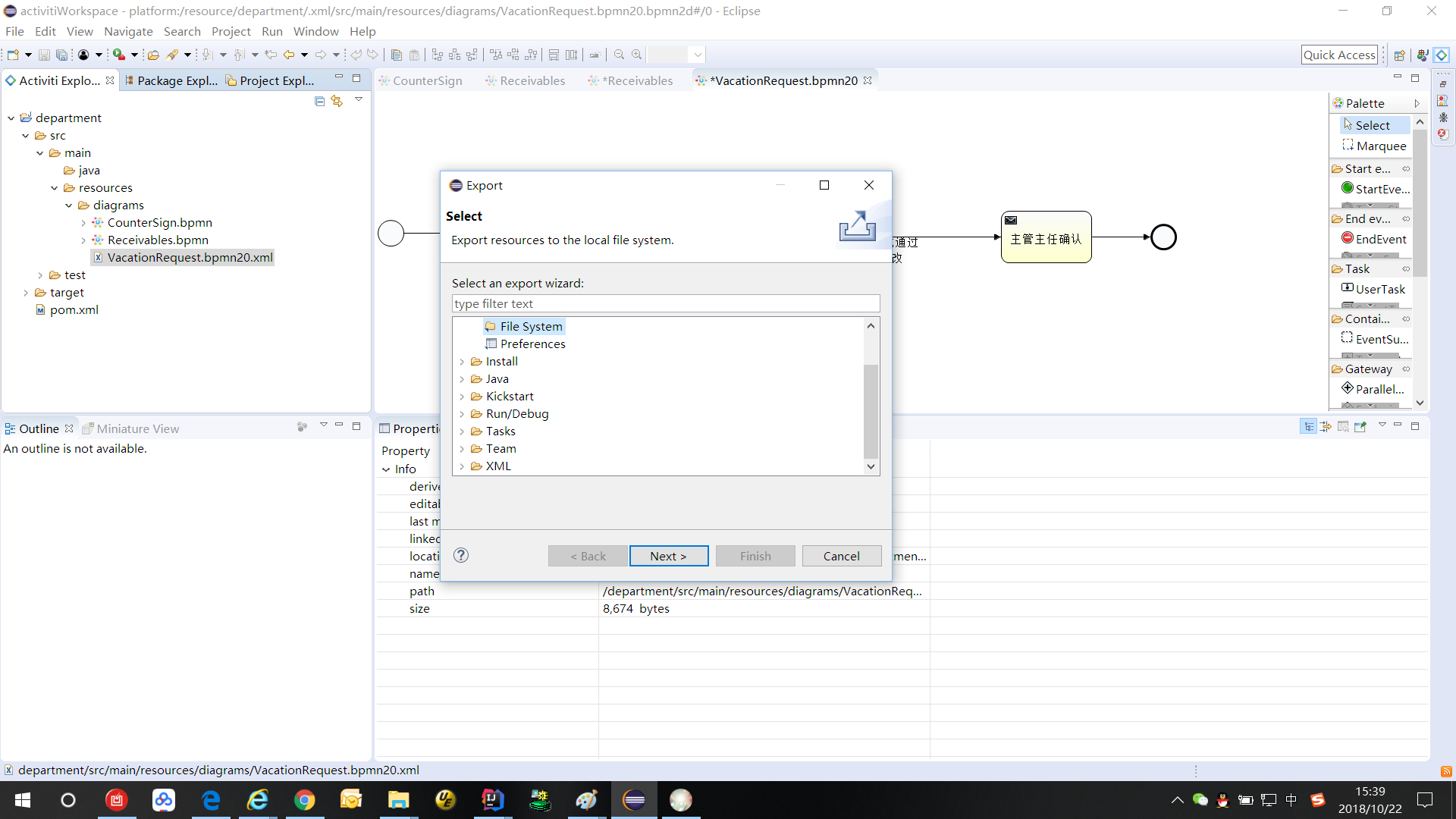Click the Next button in Export dialog
1456x819 pixels.
tap(668, 556)
